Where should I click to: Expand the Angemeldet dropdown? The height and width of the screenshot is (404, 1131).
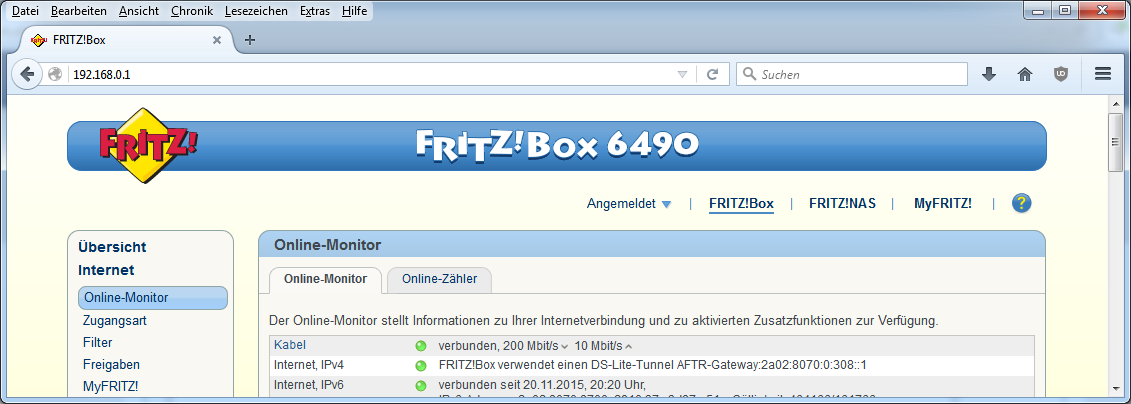[x=629, y=204]
